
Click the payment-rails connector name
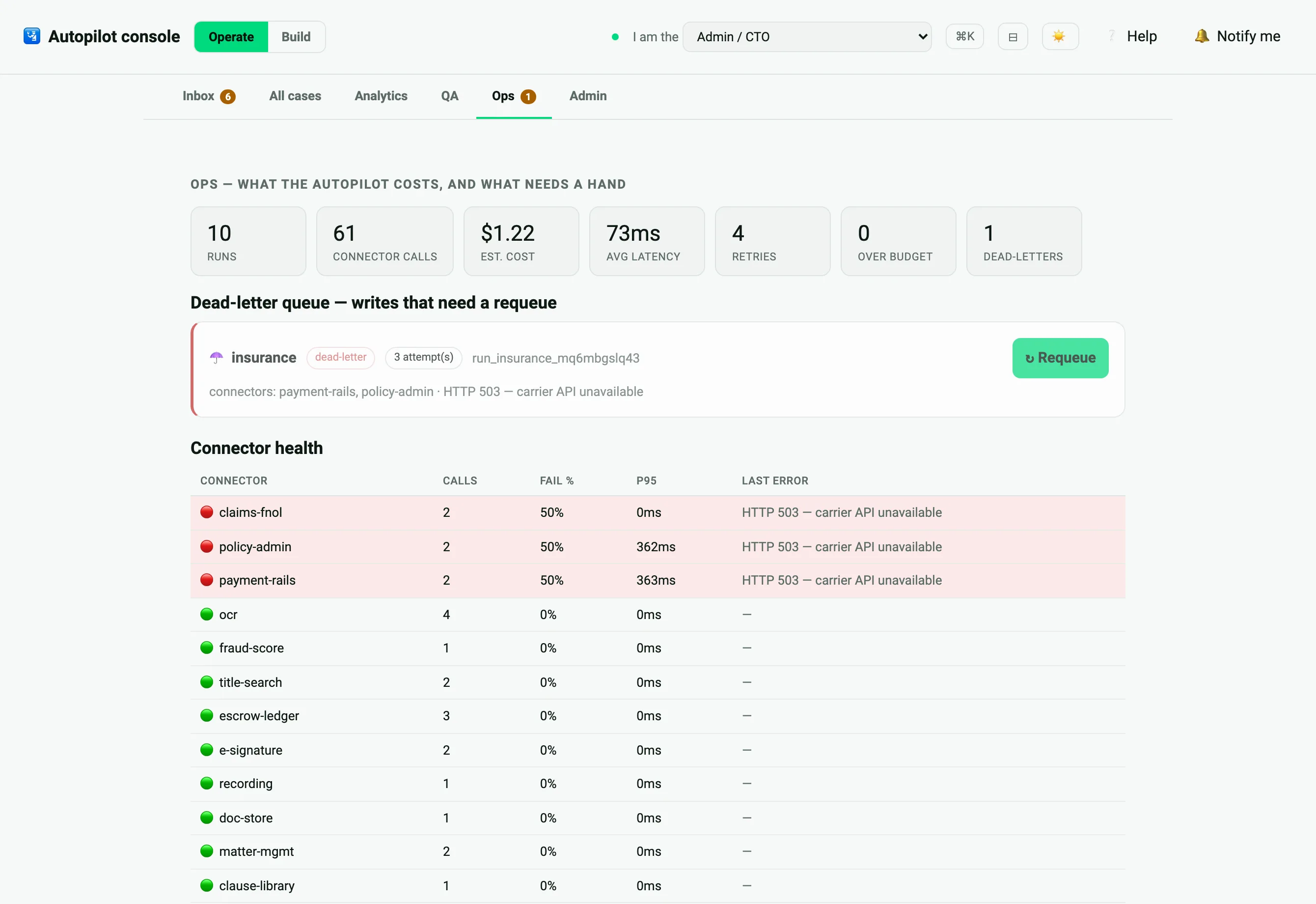(257, 580)
